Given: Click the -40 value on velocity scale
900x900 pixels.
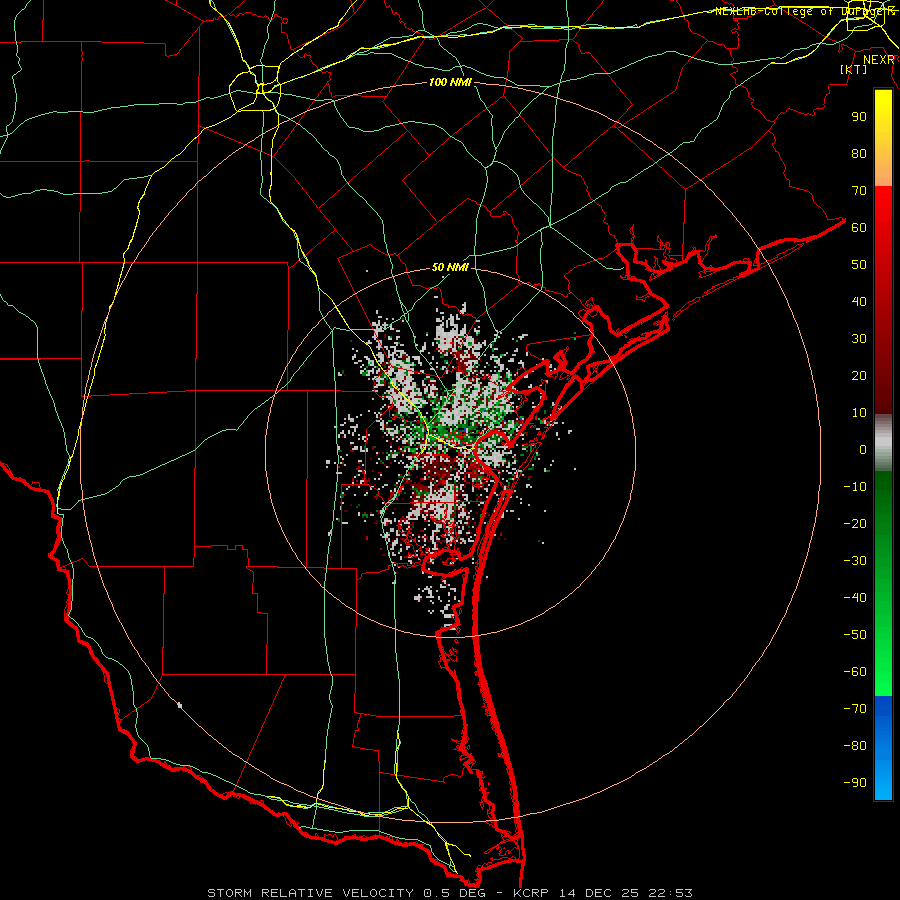Looking at the screenshot, I should click(855, 598).
